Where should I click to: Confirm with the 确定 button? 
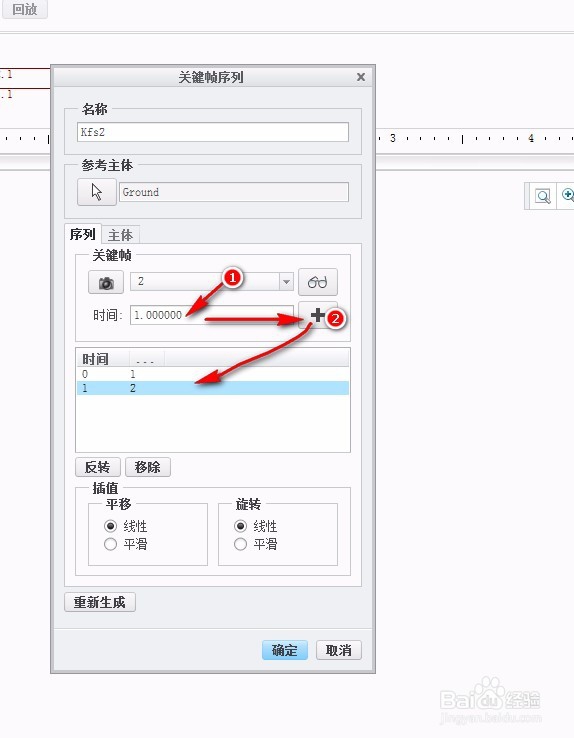coord(285,650)
